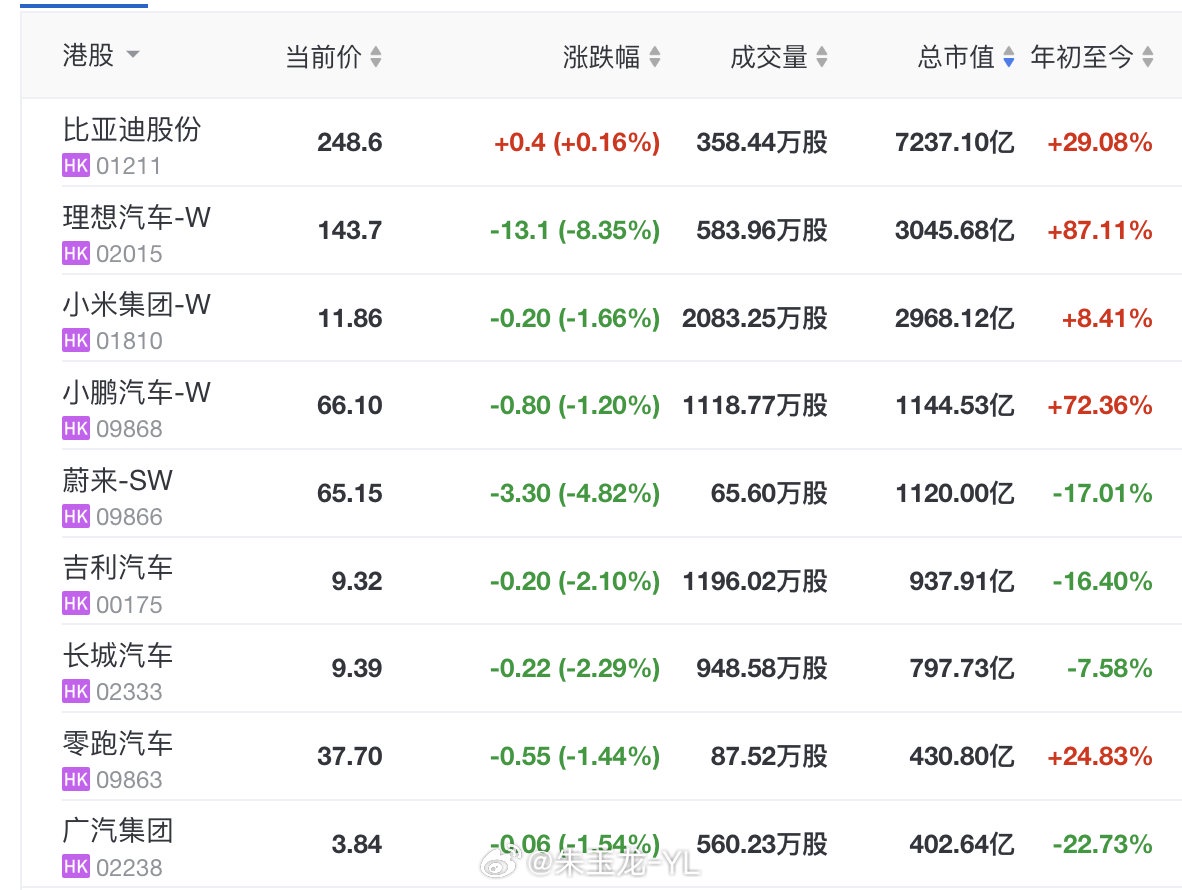
Task: Sort by 年初至今 column arrows
Action: [x=1147, y=58]
